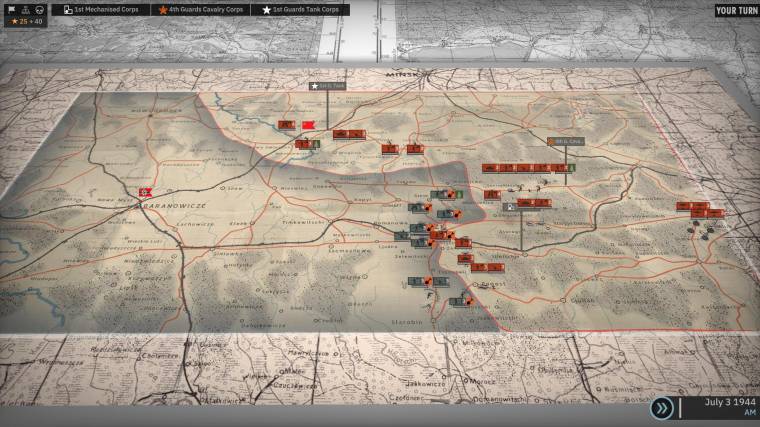Open the objectives flag icon
This screenshot has width=760, height=427.
pyautogui.click(x=12, y=9)
